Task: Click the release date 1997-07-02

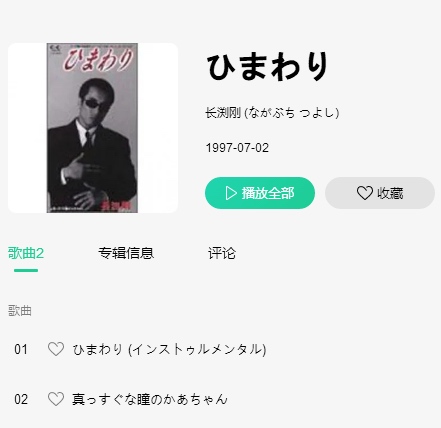Action: pyautogui.click(x=237, y=148)
